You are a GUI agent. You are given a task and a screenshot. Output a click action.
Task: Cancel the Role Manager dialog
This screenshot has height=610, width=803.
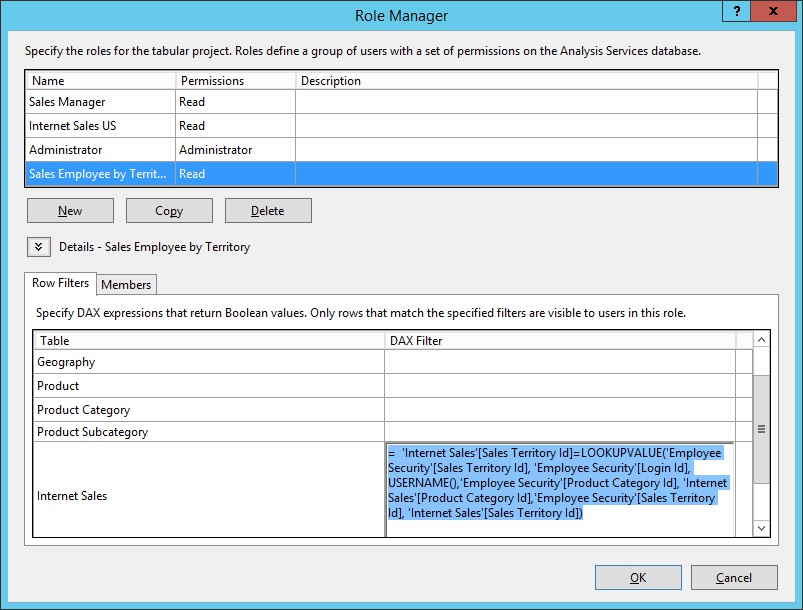click(734, 577)
